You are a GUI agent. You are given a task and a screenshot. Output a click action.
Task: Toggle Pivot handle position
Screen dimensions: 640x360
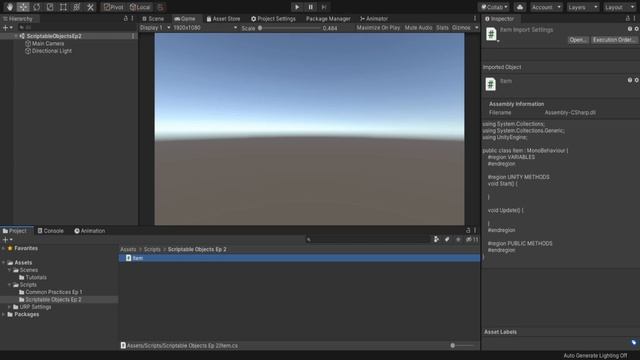pyautogui.click(x=113, y=7)
